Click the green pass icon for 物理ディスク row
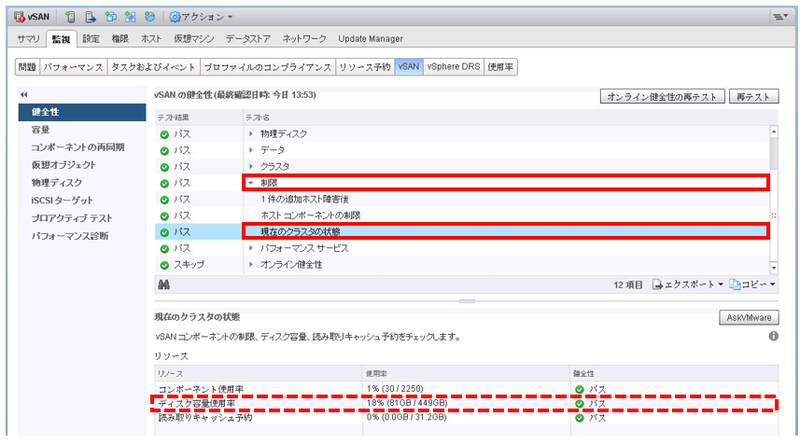Image resolution: width=800 pixels, height=444 pixels. [x=164, y=135]
